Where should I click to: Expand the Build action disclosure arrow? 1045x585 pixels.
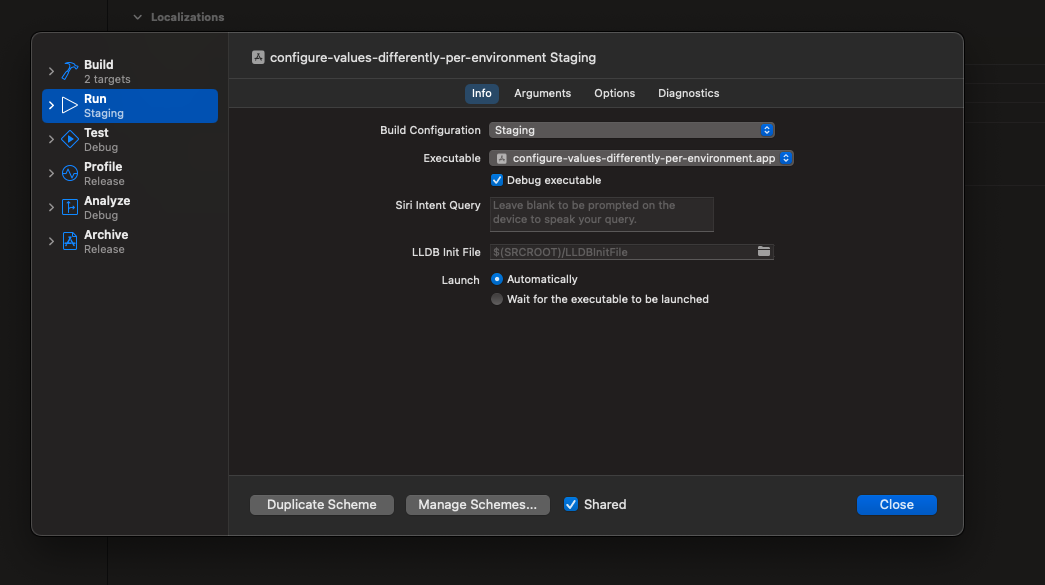tap(51, 71)
